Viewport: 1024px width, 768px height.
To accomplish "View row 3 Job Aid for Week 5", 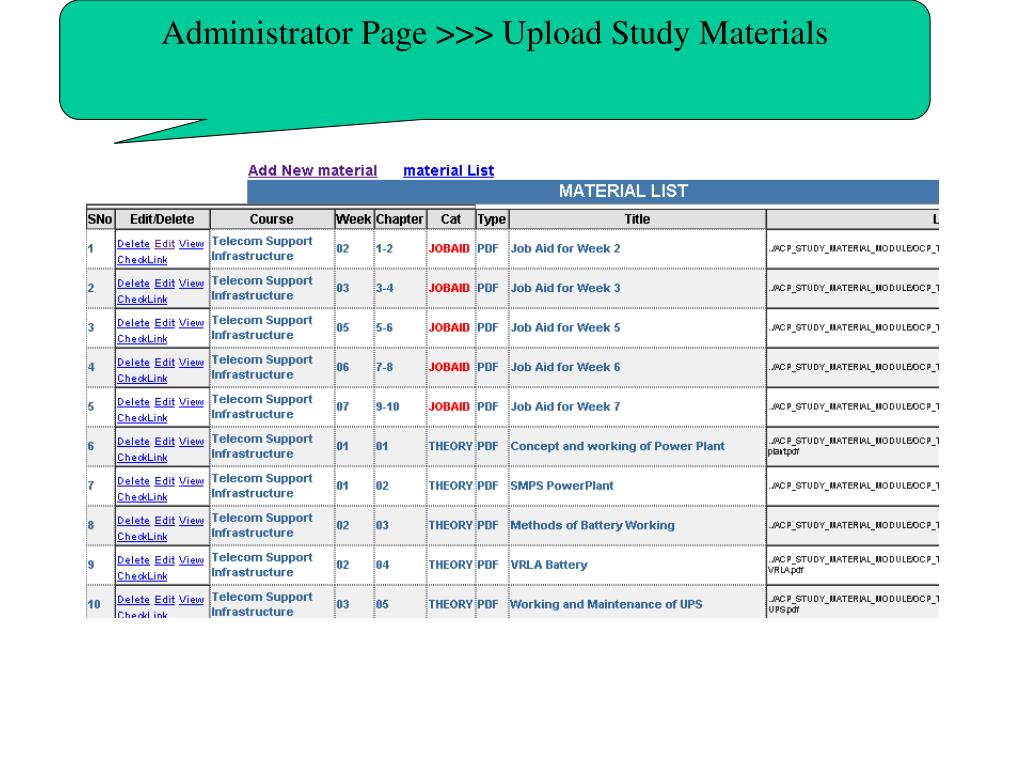I will click(x=191, y=323).
